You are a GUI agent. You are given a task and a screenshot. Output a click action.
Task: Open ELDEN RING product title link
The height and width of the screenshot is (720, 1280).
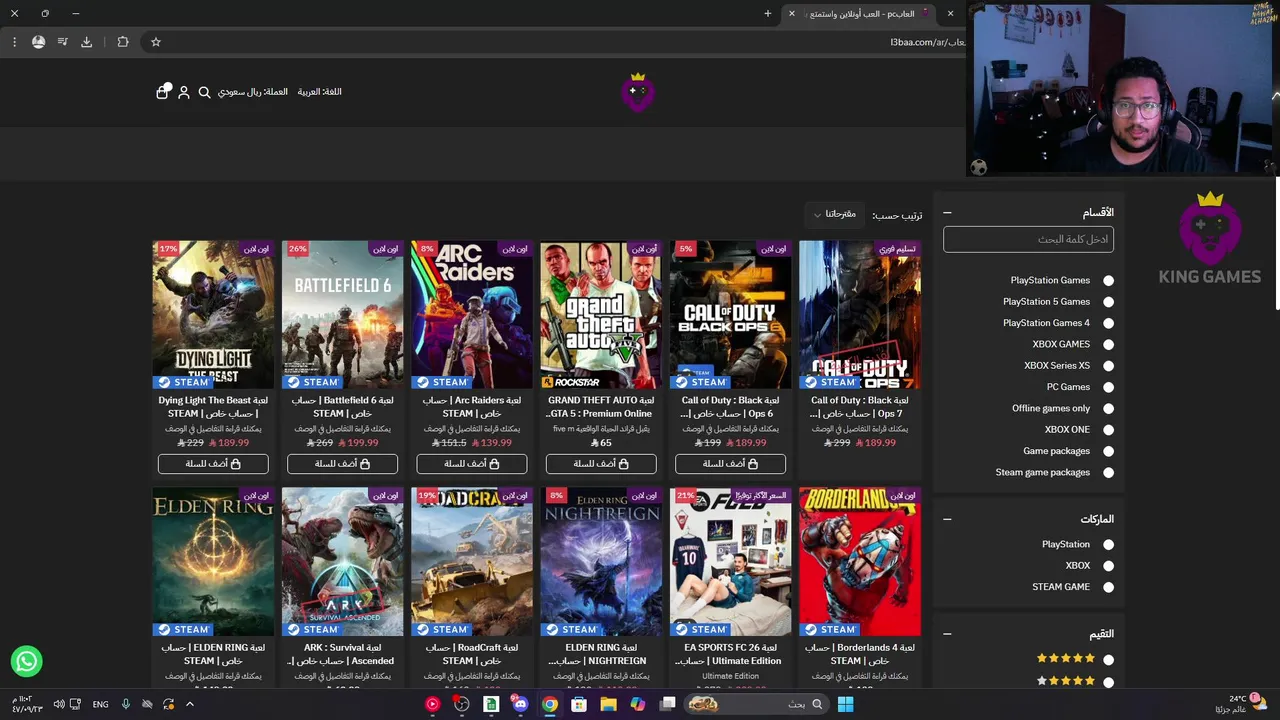tap(213, 654)
